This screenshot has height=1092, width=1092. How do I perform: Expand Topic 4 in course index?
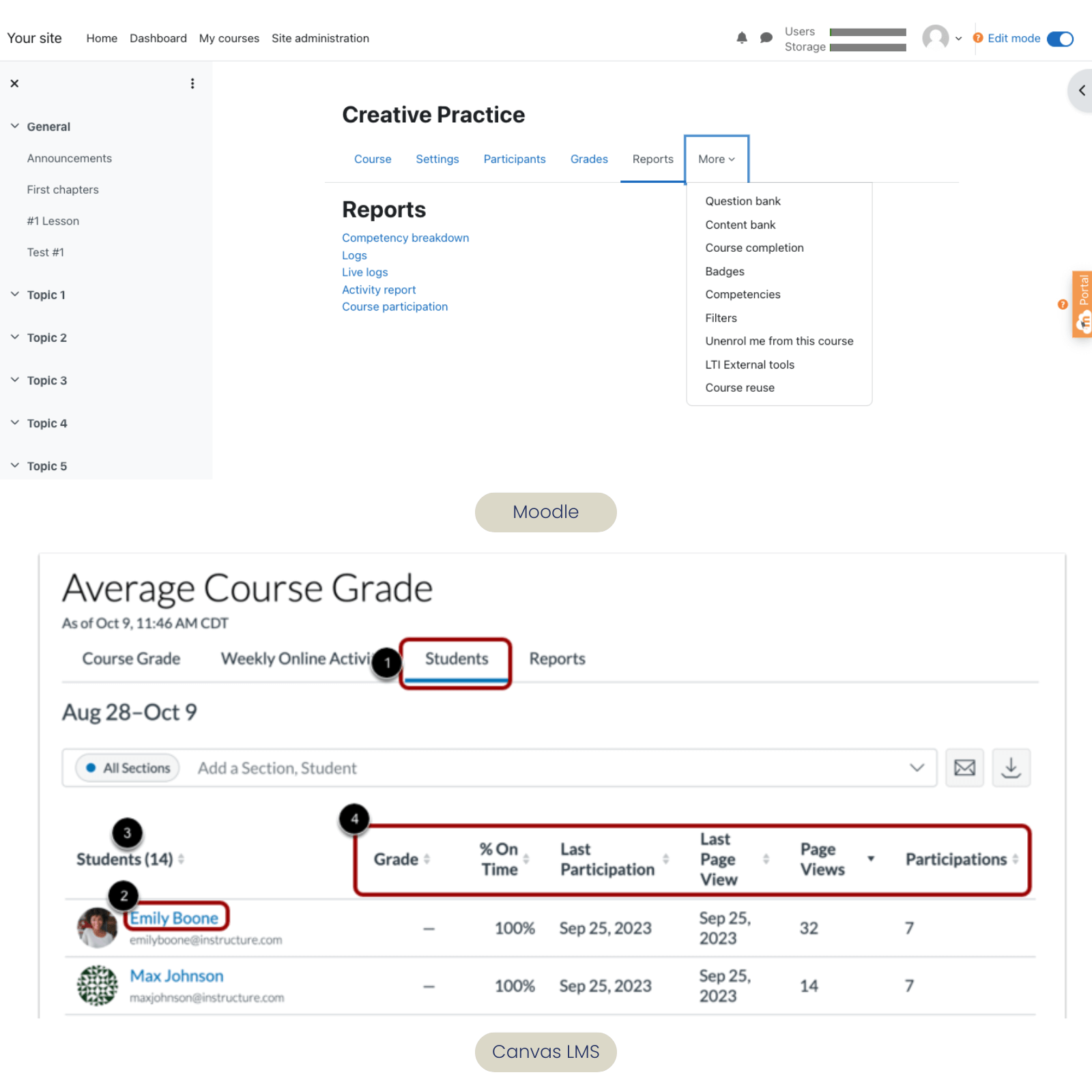point(15,423)
